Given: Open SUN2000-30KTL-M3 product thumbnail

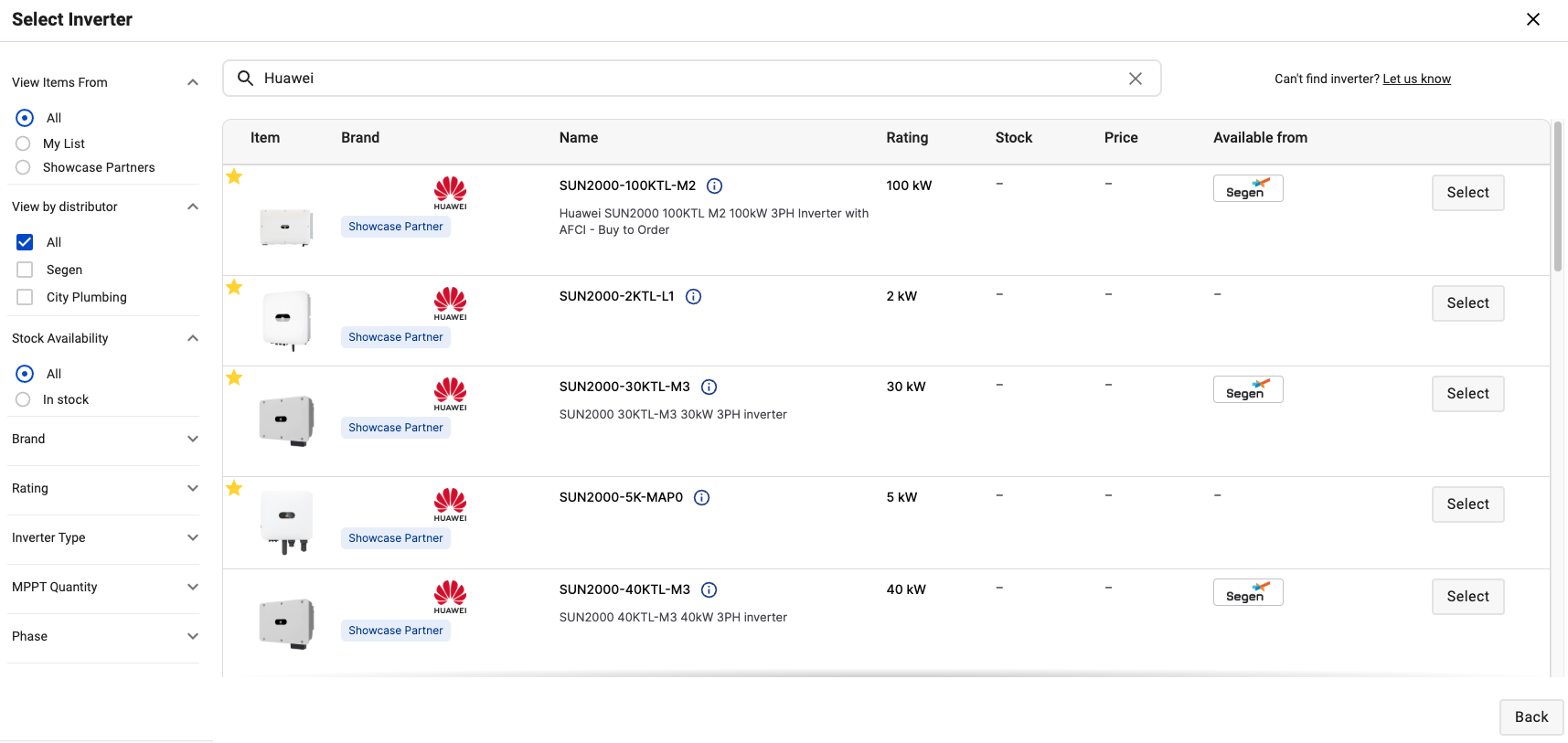Looking at the screenshot, I should click(x=286, y=420).
